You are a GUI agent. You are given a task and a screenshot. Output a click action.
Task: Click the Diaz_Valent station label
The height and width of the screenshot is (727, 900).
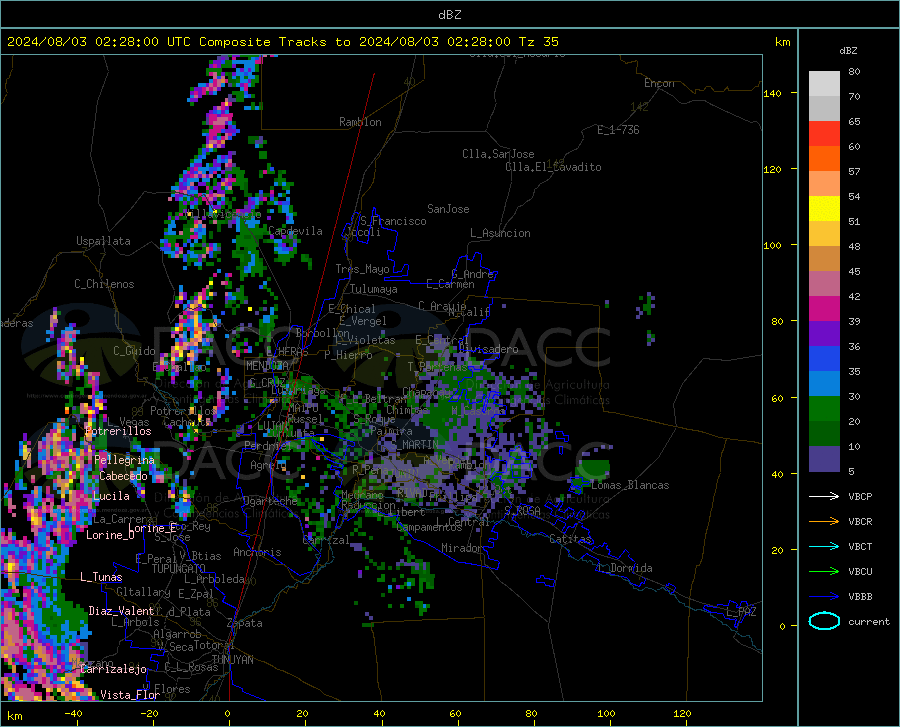(x=121, y=611)
